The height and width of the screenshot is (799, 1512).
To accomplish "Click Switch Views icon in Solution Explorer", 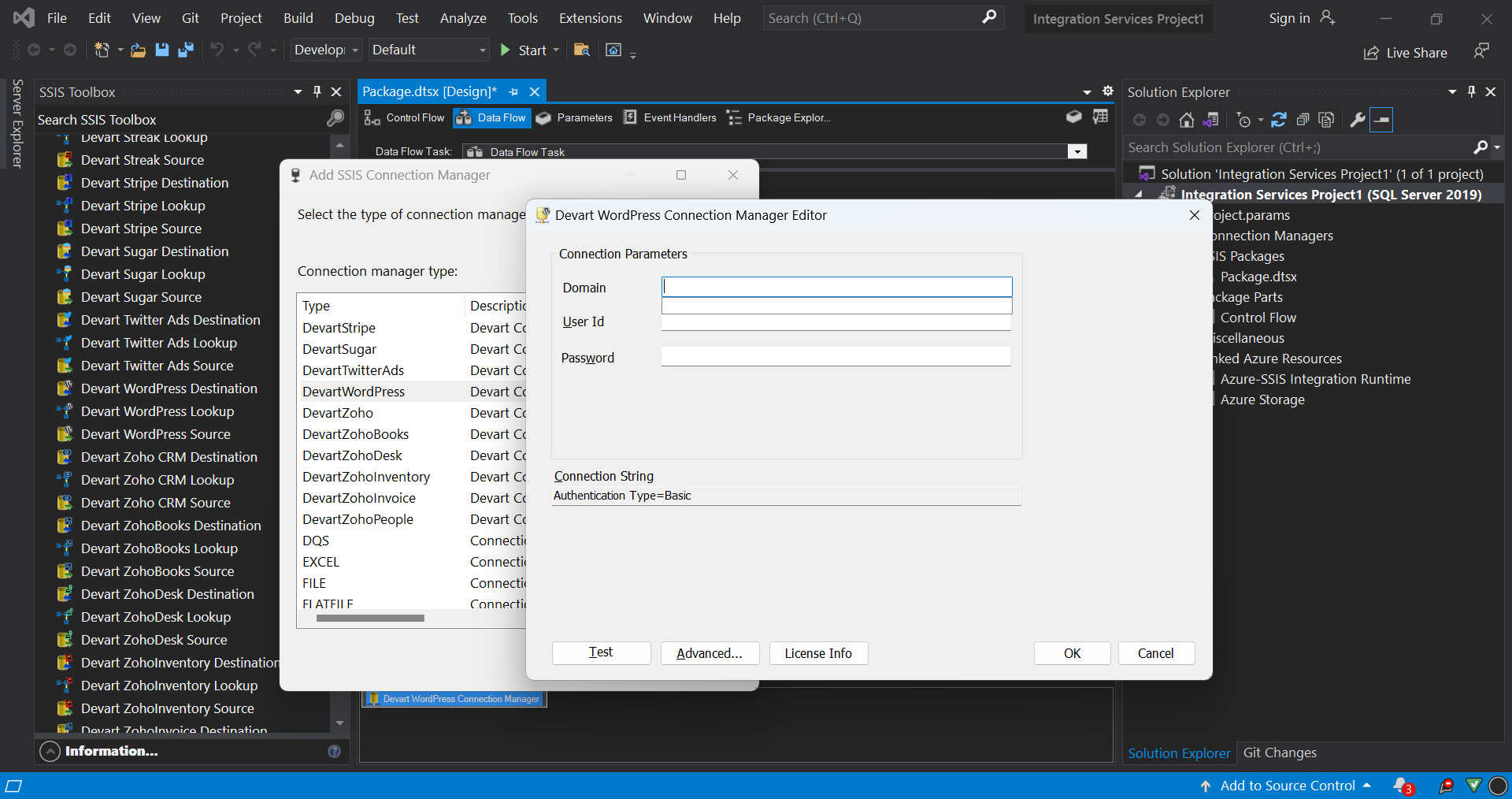I will coord(1210,120).
